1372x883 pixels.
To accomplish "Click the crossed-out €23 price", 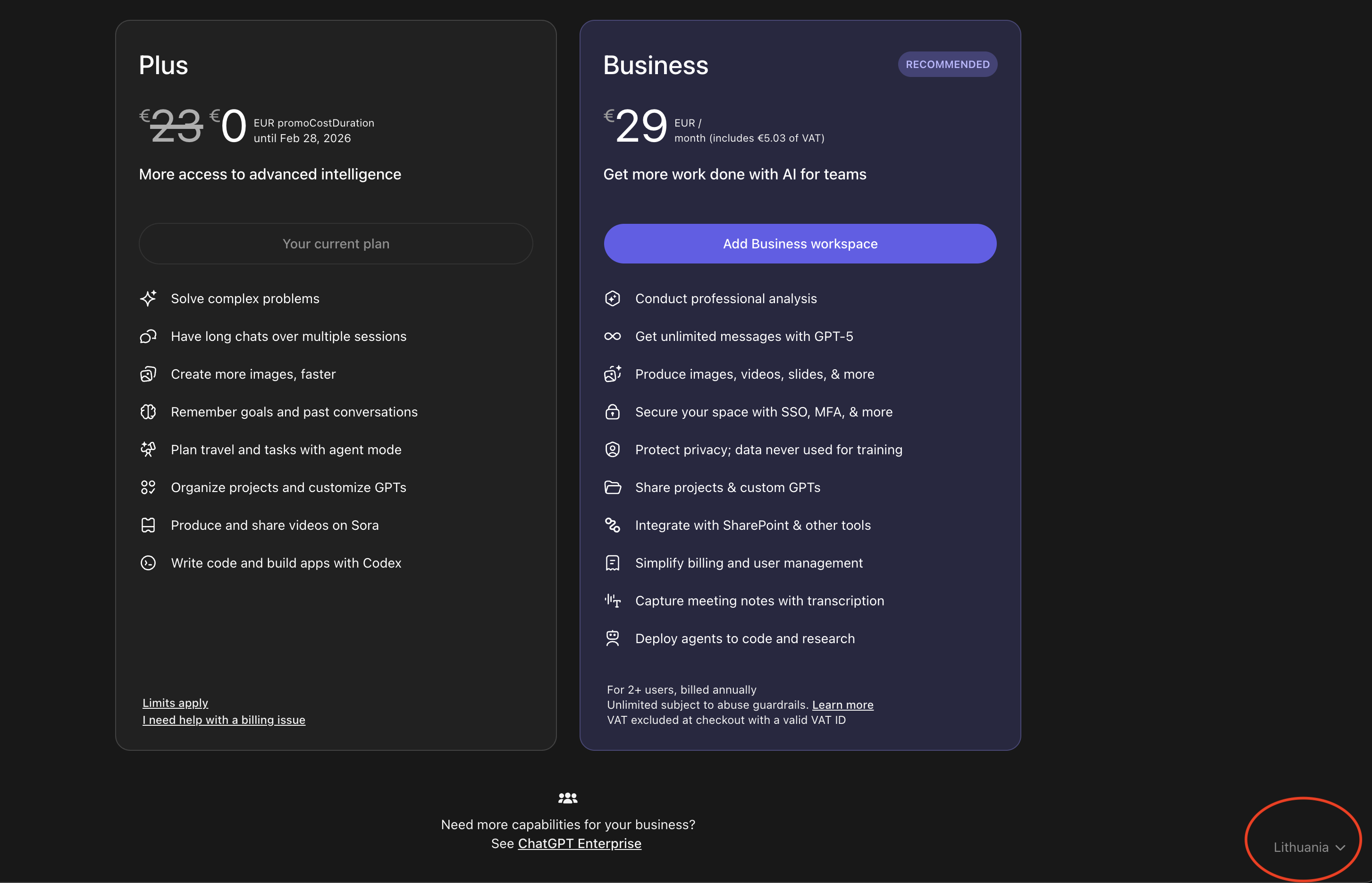I will (171, 126).
